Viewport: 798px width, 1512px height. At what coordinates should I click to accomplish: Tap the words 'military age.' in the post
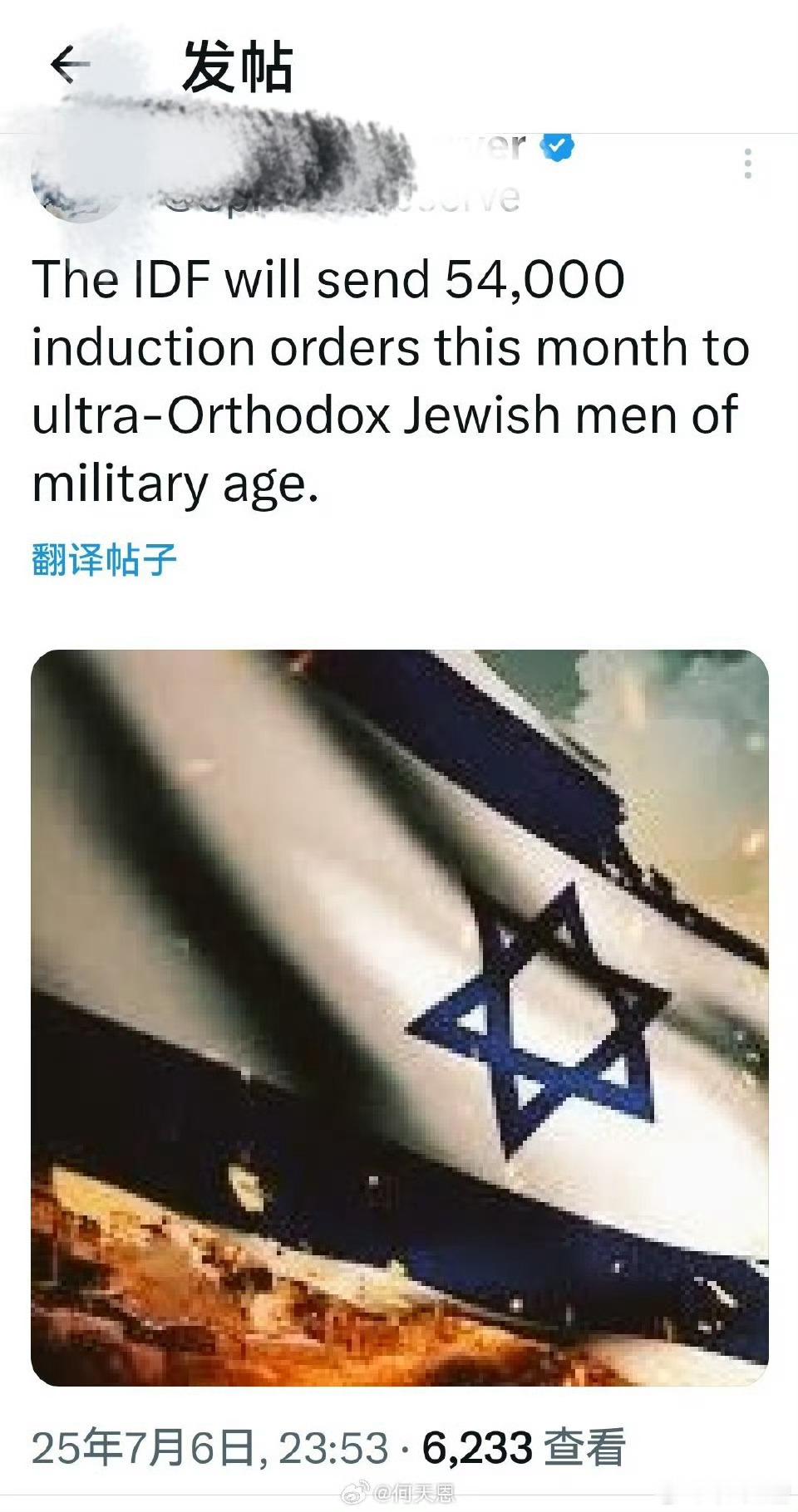click(x=175, y=485)
